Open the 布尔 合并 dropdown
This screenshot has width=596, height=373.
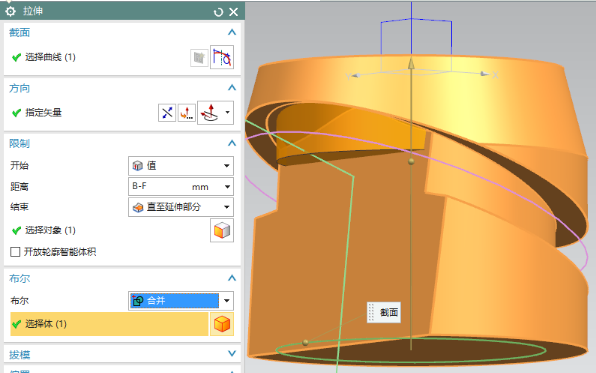(181, 301)
